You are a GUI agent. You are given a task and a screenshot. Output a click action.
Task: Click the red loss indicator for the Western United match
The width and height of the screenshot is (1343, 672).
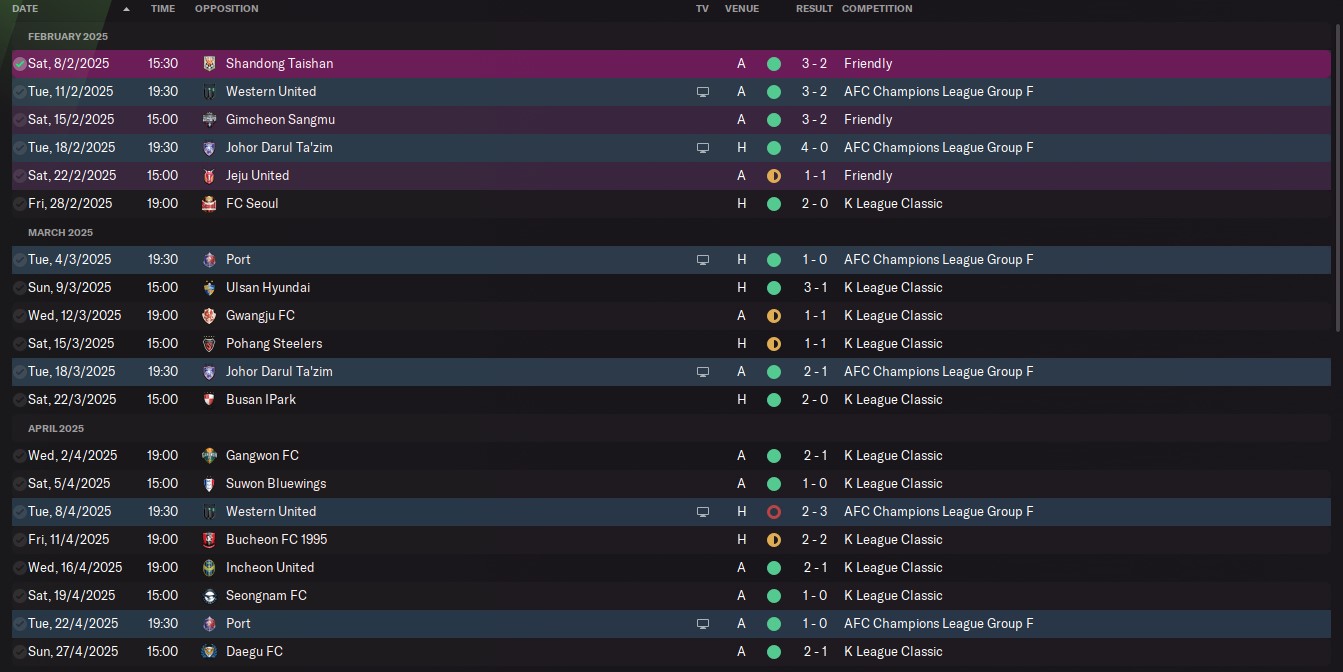(773, 511)
